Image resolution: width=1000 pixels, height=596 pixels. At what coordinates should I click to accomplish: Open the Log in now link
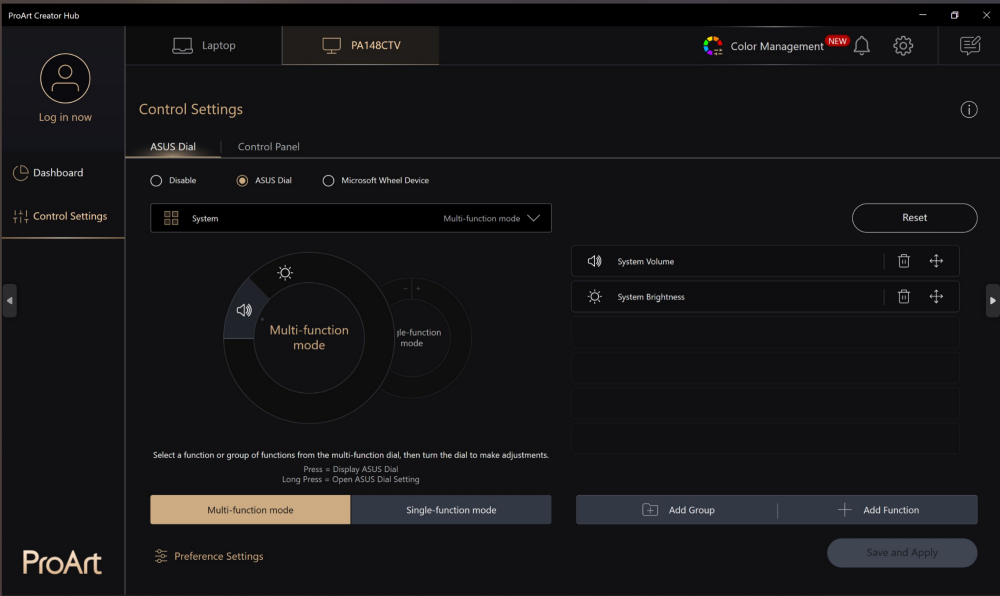(x=65, y=117)
